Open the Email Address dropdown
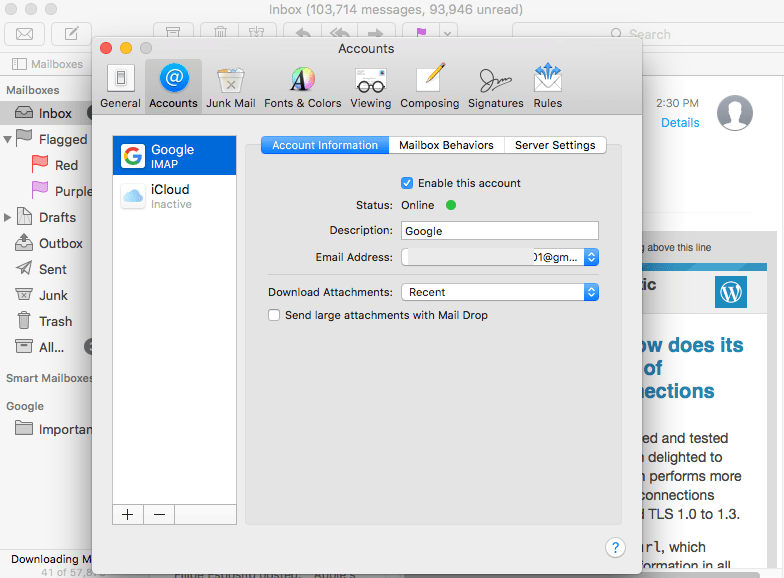784x578 pixels. pos(591,257)
